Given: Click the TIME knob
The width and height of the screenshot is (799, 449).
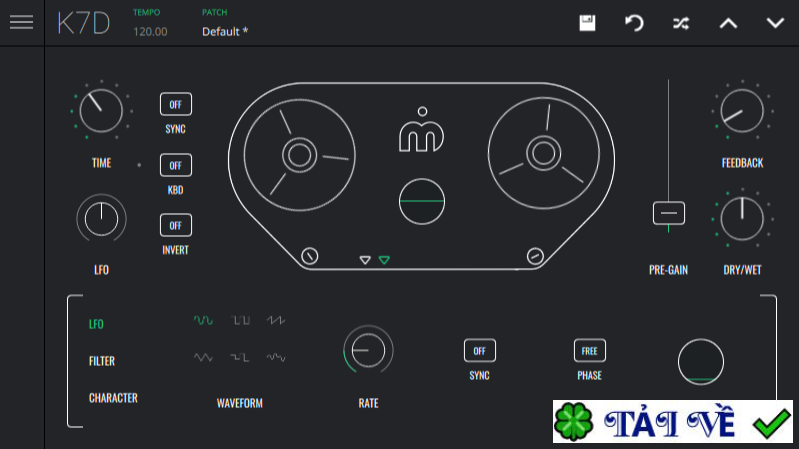Looking at the screenshot, I should tap(101, 111).
